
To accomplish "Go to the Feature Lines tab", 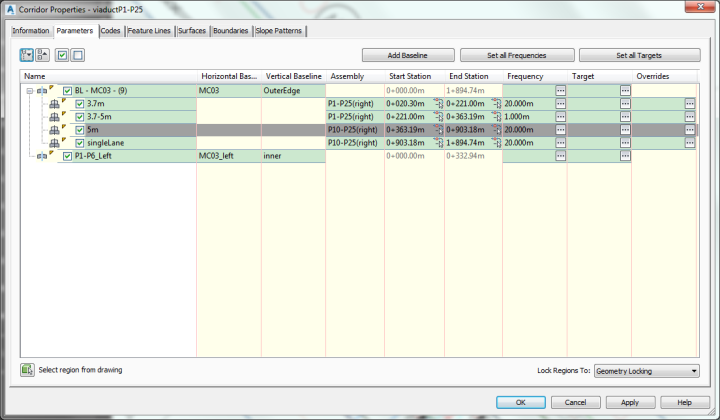I will click(149, 31).
